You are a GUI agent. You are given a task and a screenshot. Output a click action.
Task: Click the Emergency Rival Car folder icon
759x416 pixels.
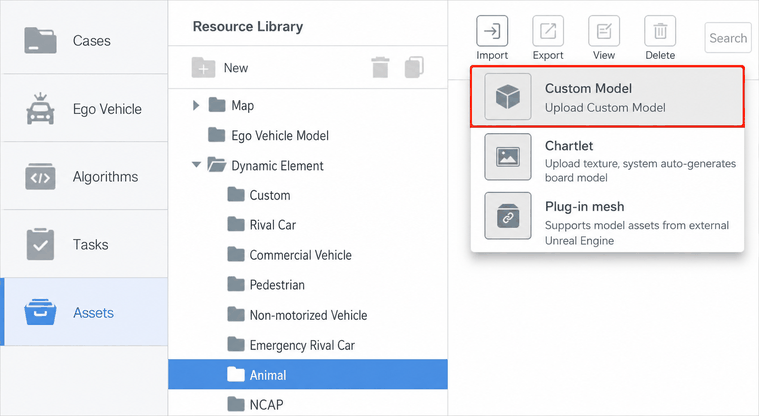pyautogui.click(x=236, y=344)
